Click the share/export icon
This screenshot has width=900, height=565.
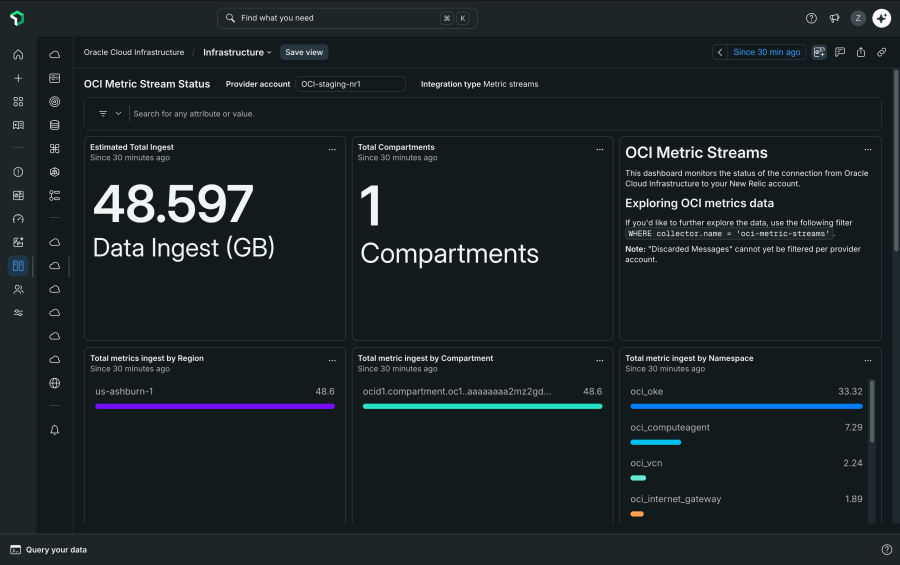pos(861,52)
